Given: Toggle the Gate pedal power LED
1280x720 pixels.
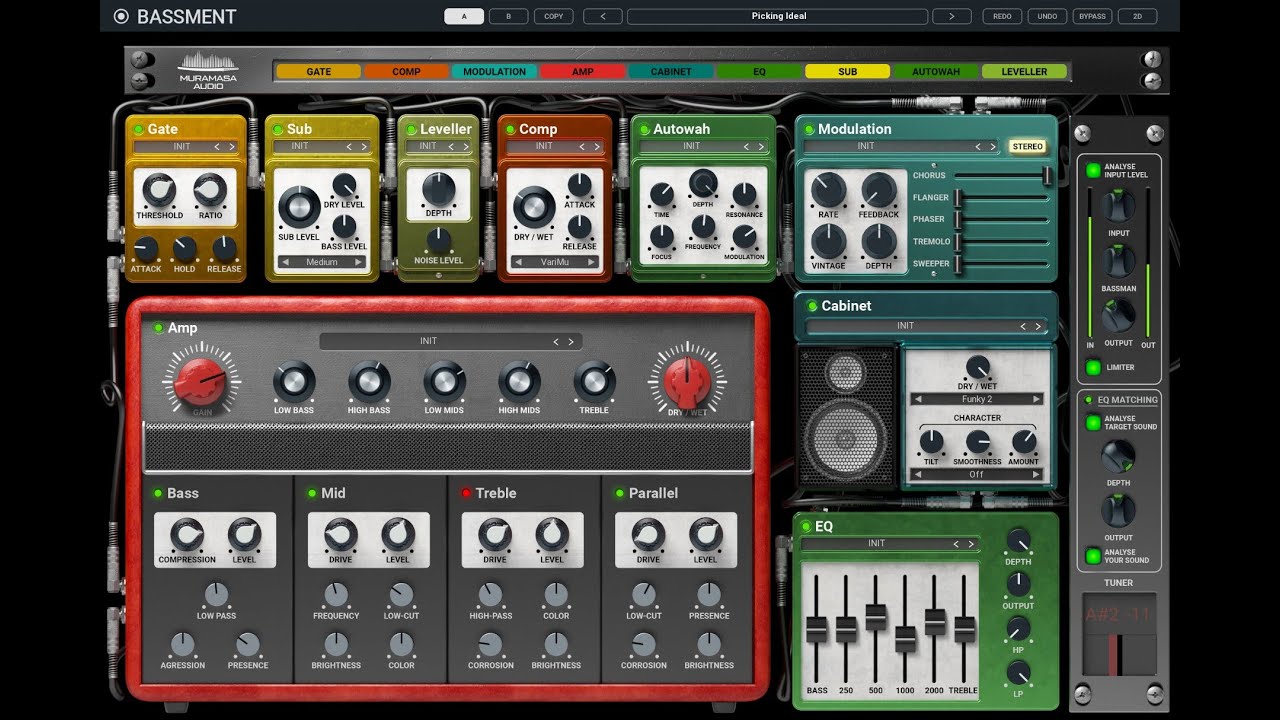Looking at the screenshot, I should tap(136, 129).
